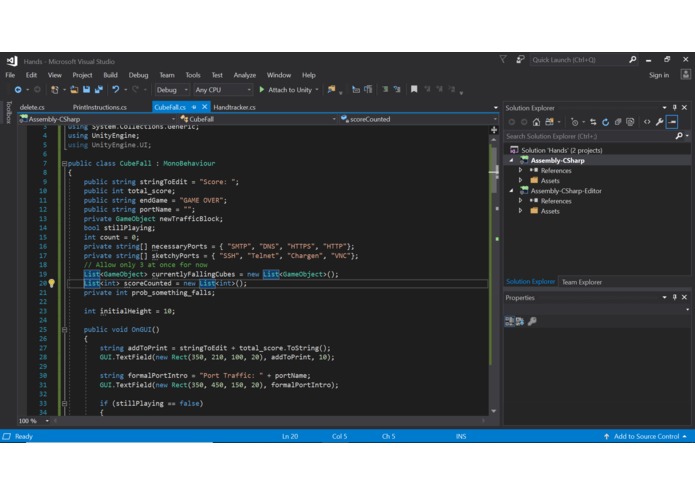Collapse the Assembly-CSharp project node
The height and width of the screenshot is (494, 695).
511,160
